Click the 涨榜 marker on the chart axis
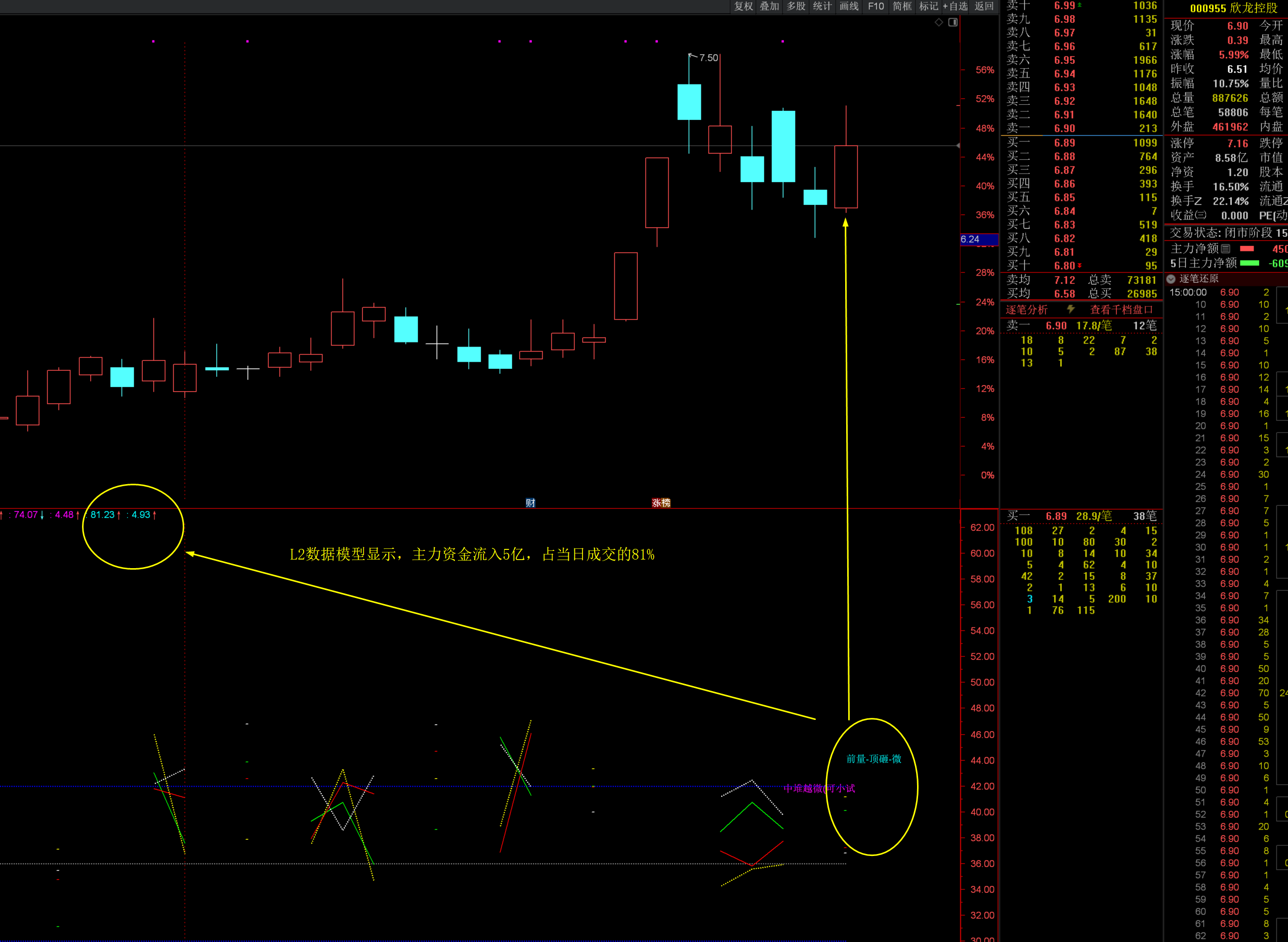This screenshot has width=1288, height=942. [660, 502]
